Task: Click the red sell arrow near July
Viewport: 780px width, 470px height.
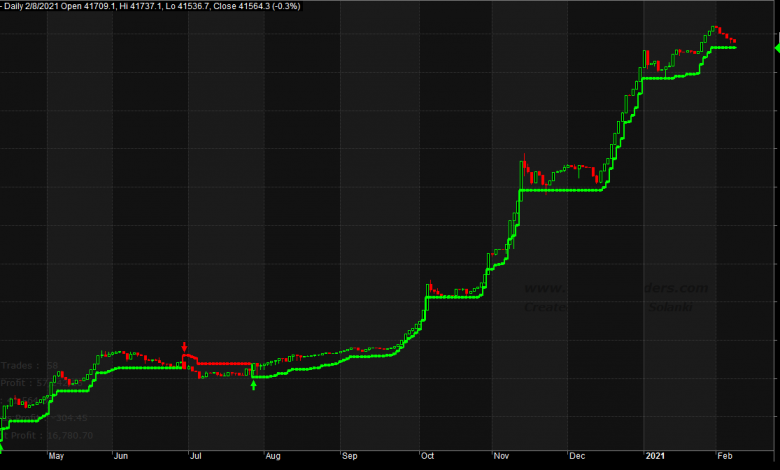Action: pyautogui.click(x=184, y=347)
